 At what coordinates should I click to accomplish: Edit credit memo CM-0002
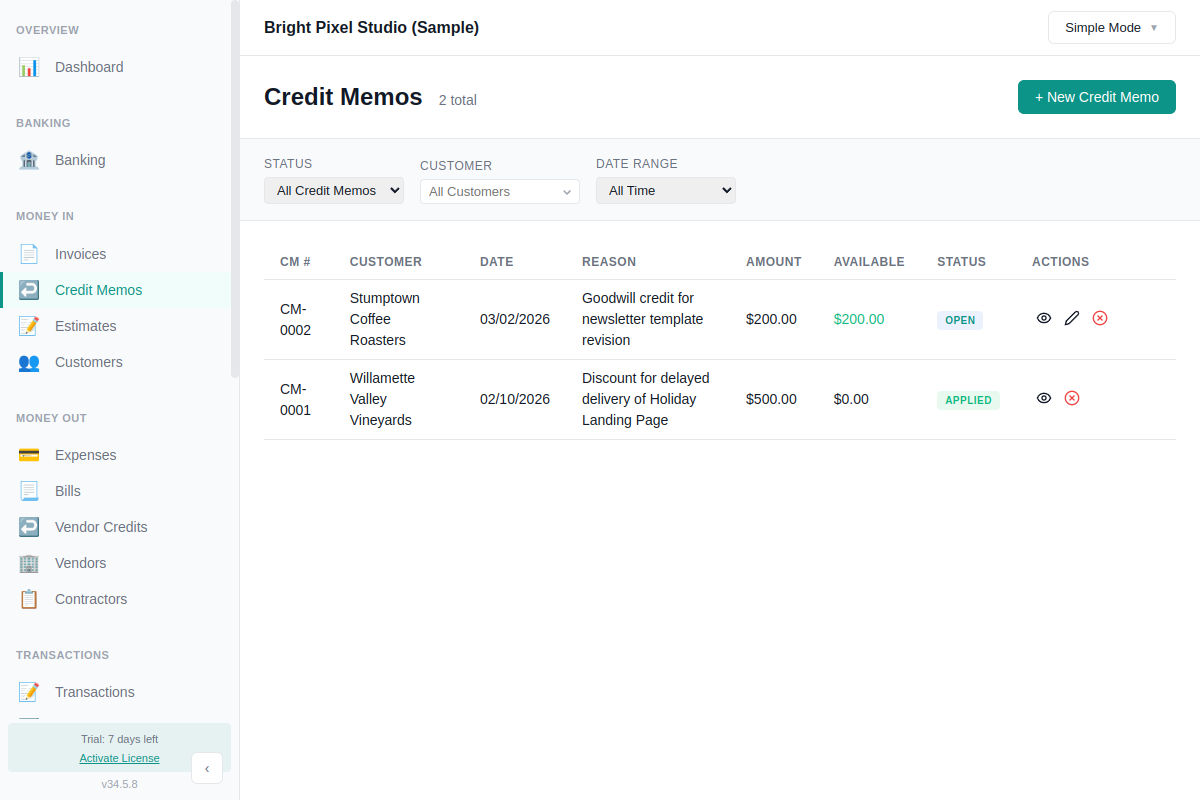1072,318
